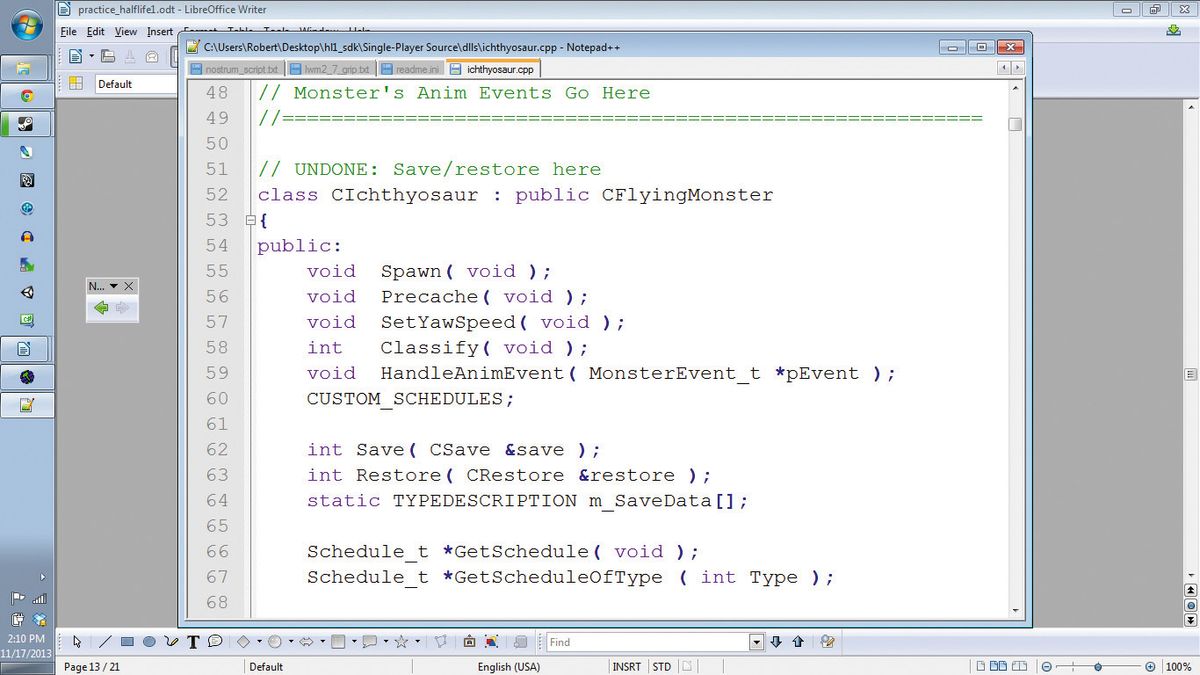Screen dimensions: 1200x675
Task: Click Writer vertical scrollbar thumb
Action: tap(1191, 374)
